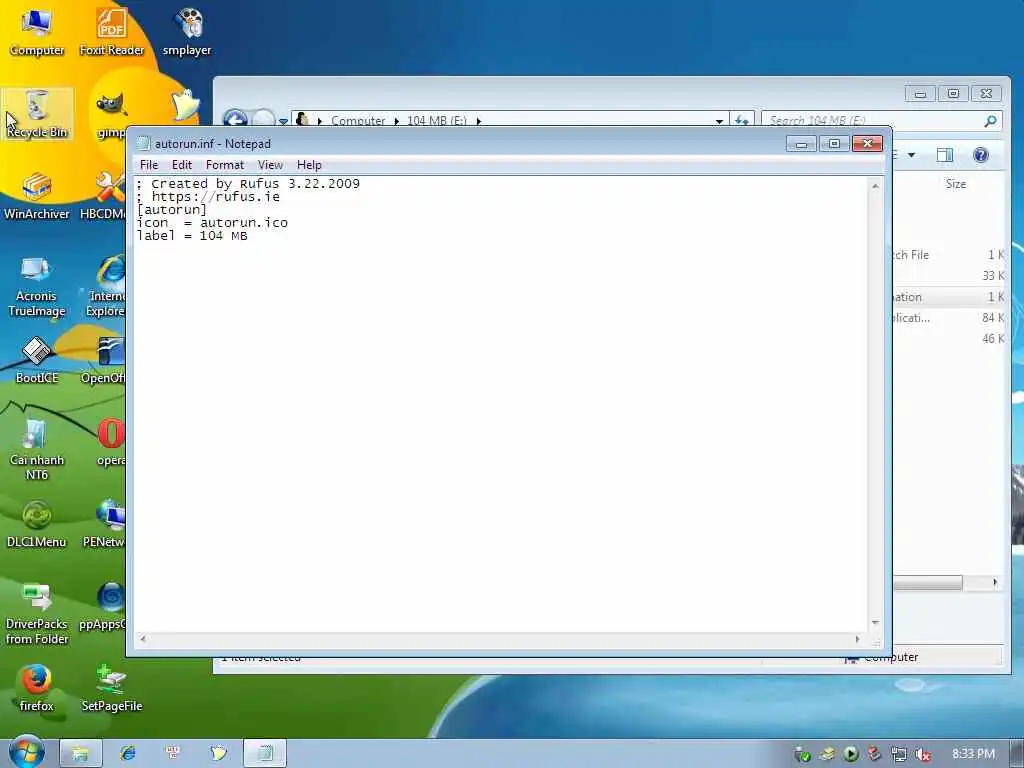Screen dimensions: 1024x768
Task: Toggle the Explorer preview pane
Action: (x=944, y=155)
